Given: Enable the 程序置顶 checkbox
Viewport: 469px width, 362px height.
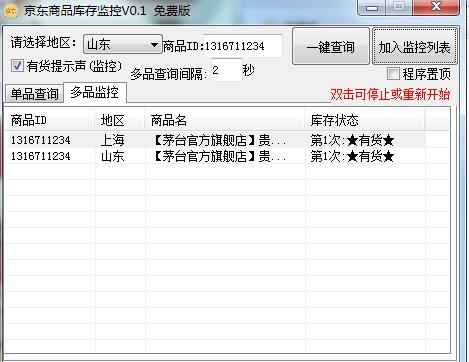Looking at the screenshot, I should pos(393,74).
